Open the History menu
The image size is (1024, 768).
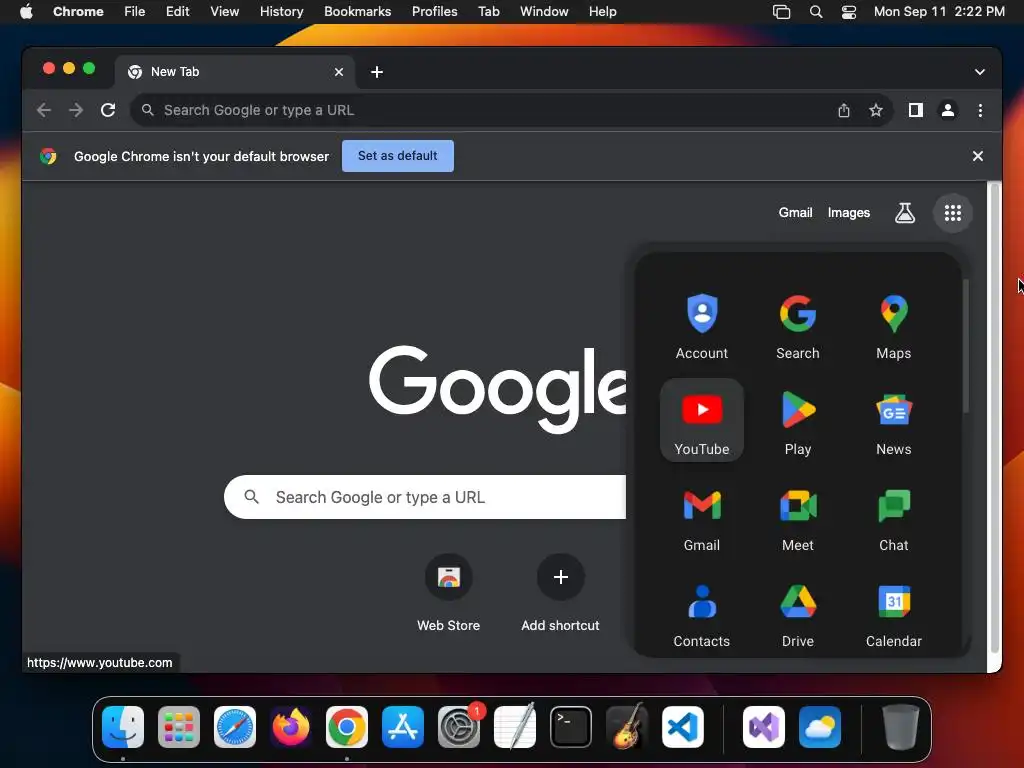281,12
